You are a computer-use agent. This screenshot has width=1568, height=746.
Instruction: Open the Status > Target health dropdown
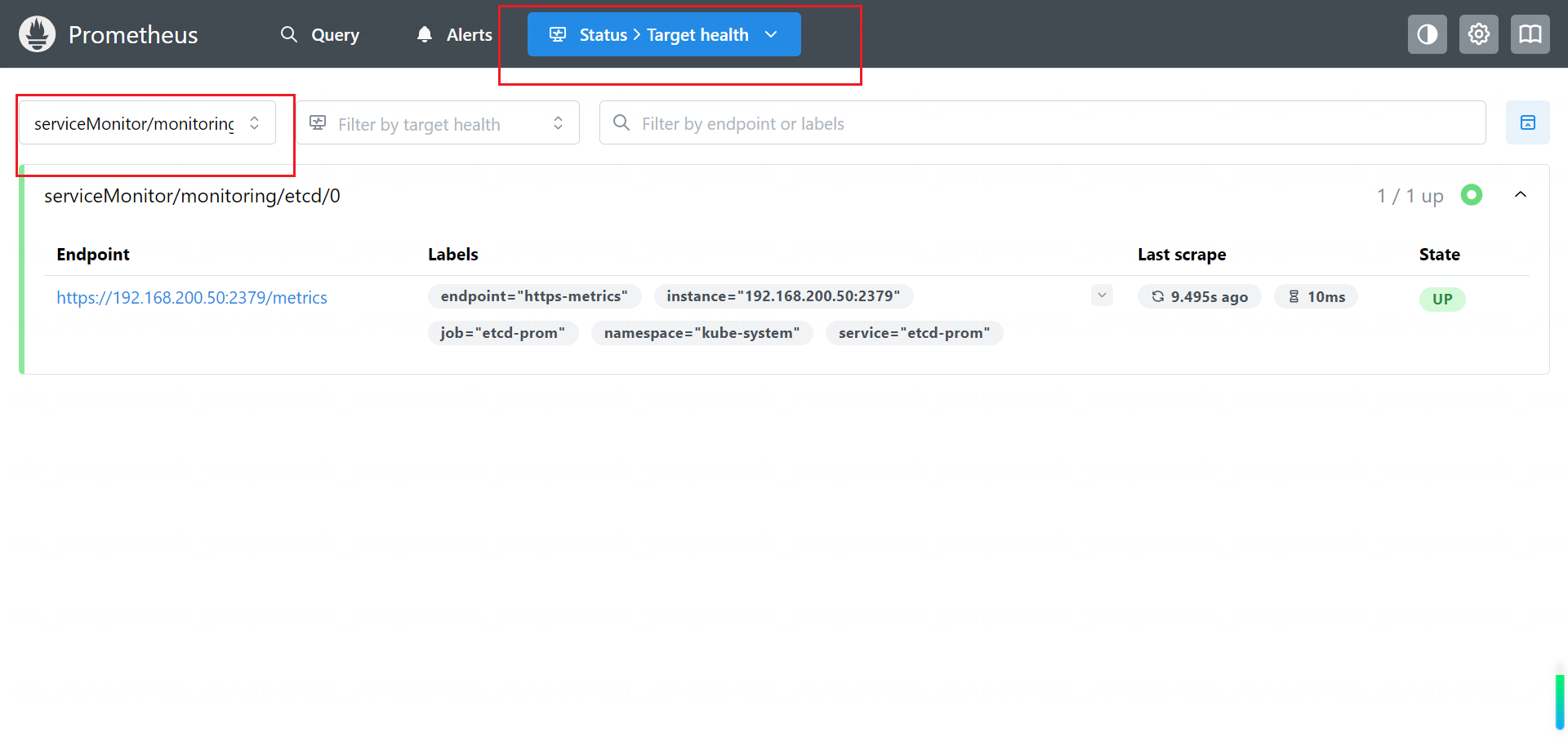tap(663, 34)
